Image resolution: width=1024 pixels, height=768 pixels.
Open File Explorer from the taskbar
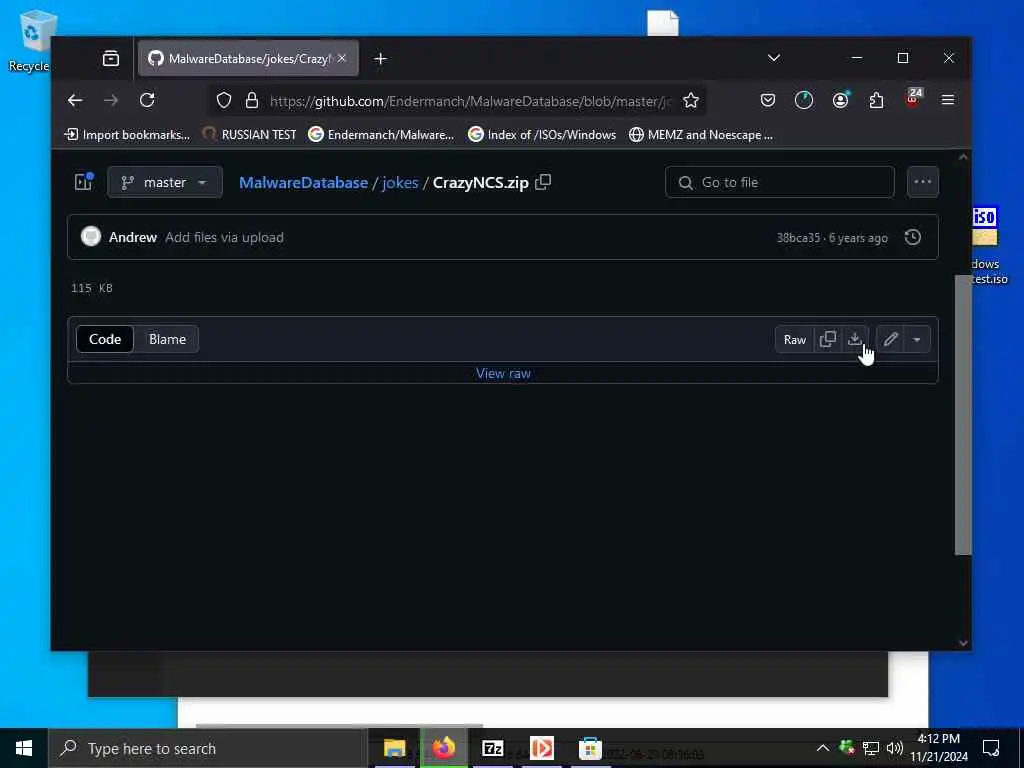tap(394, 748)
